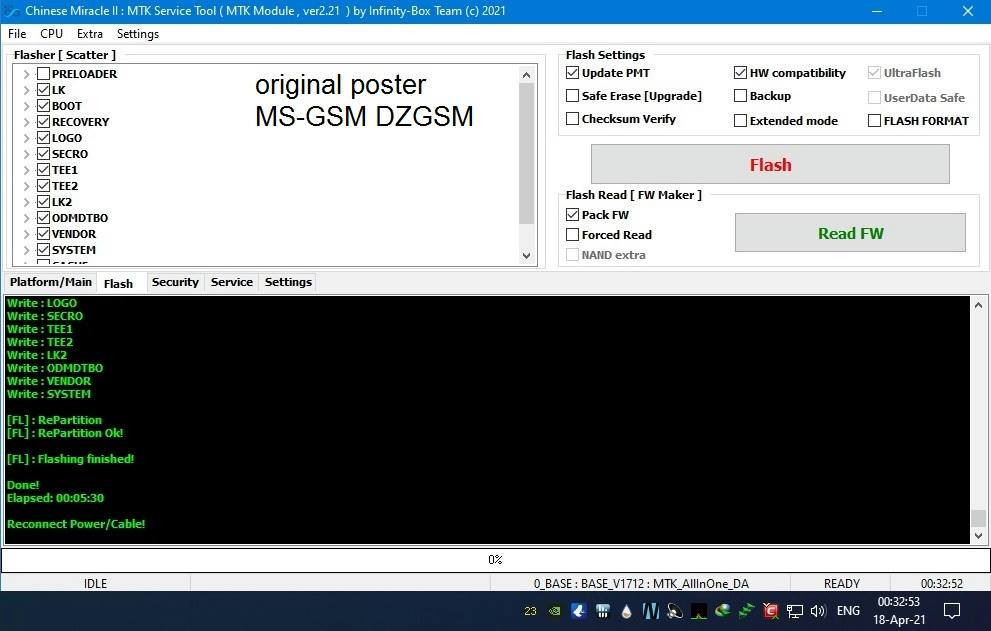The width and height of the screenshot is (991, 631).
Task: Click the 0% progress bar
Action: [495, 560]
